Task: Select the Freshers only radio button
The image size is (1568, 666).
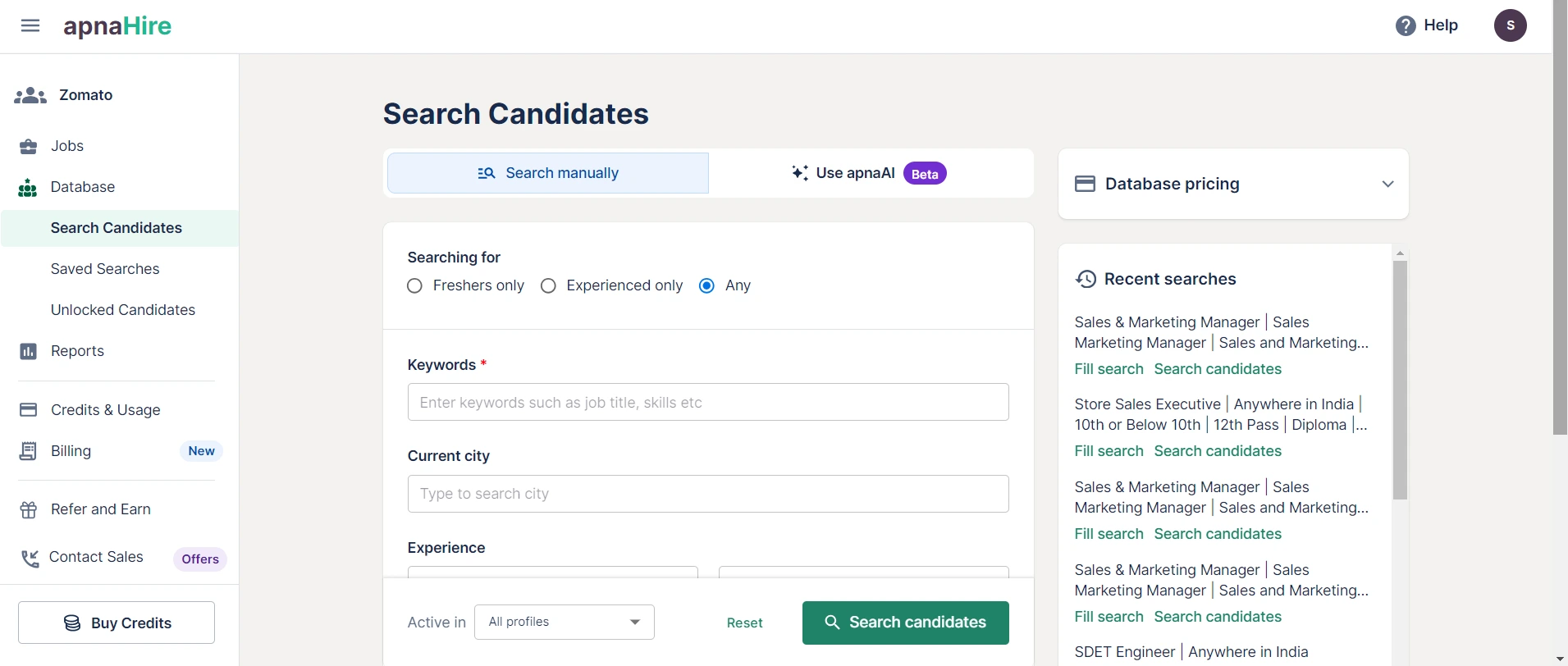Action: coord(415,285)
